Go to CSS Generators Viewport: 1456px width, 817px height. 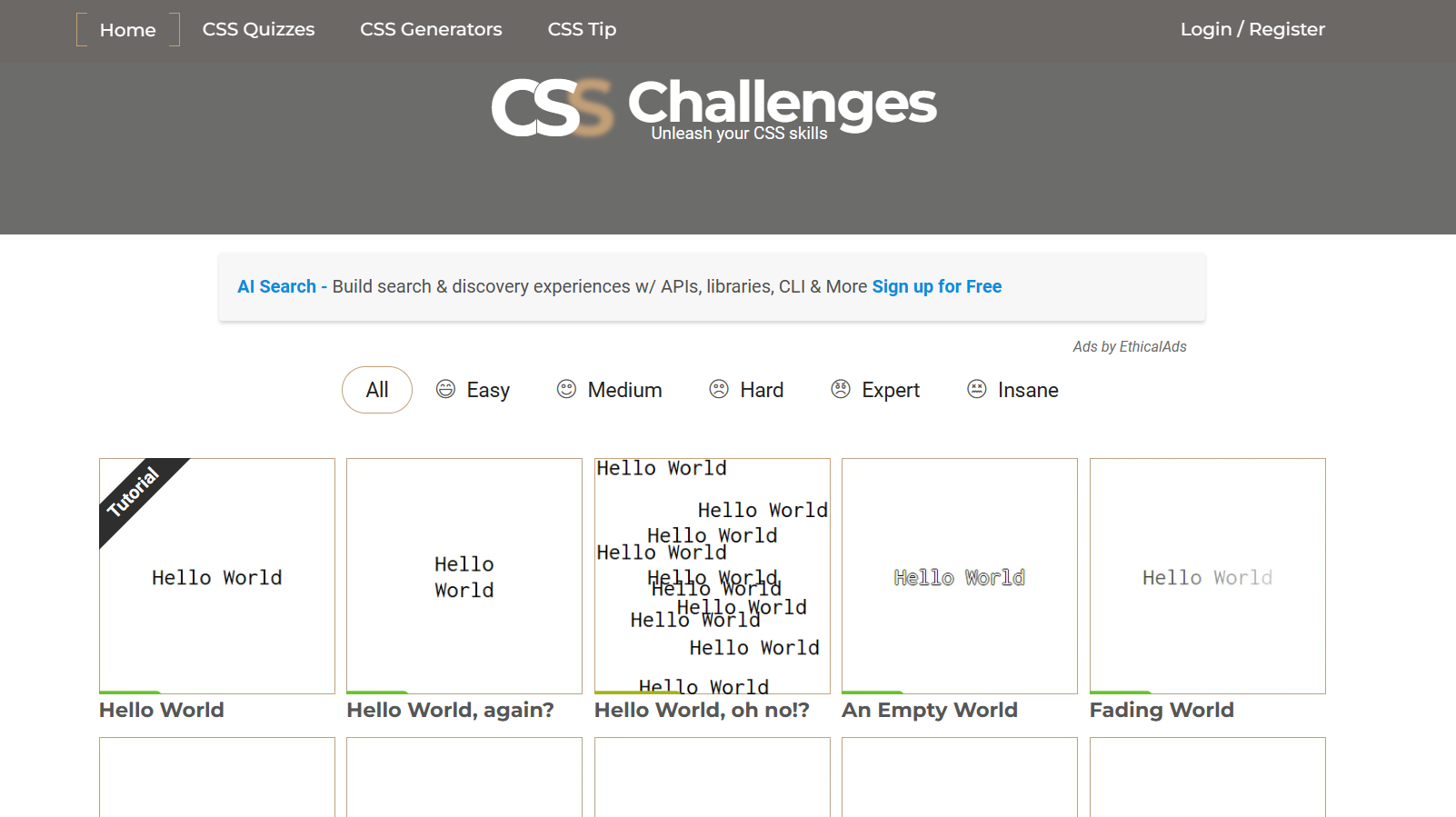click(431, 30)
